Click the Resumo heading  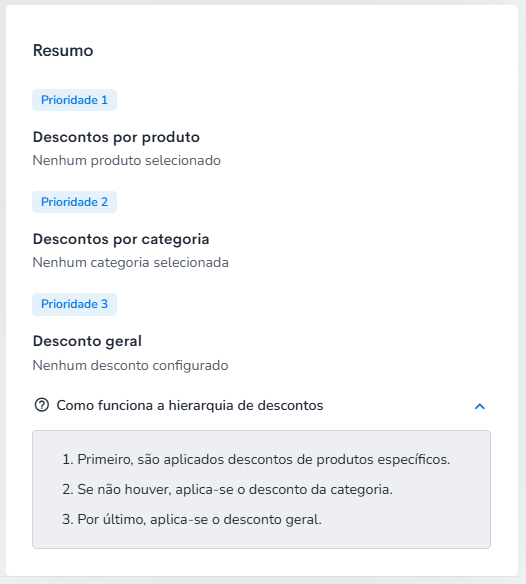click(x=63, y=50)
